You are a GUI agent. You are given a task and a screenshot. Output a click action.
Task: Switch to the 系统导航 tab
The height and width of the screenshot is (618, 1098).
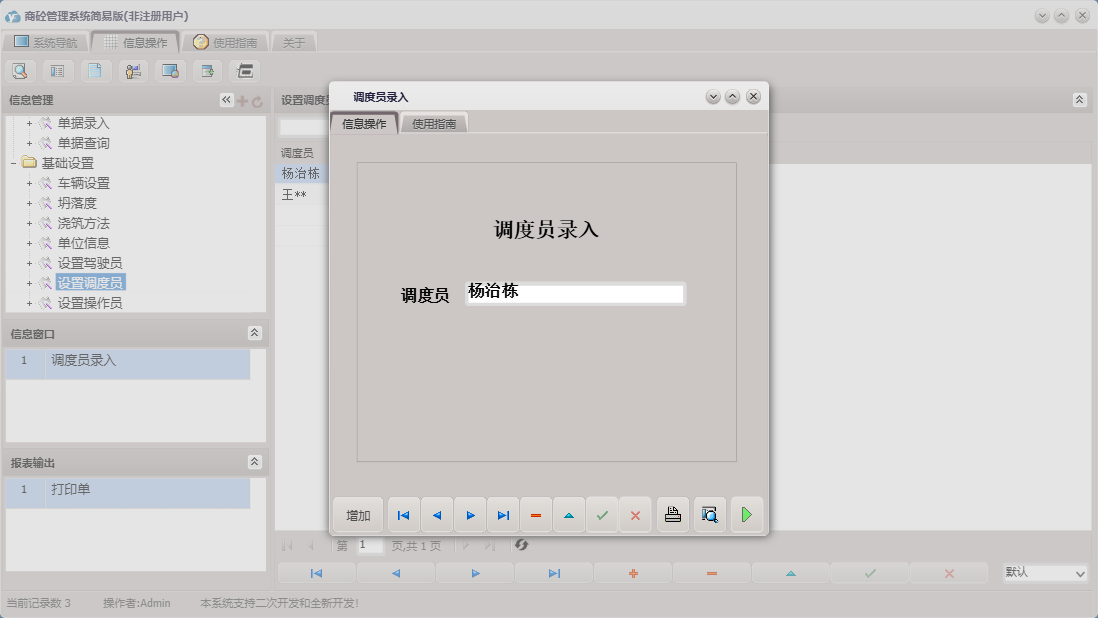point(45,42)
